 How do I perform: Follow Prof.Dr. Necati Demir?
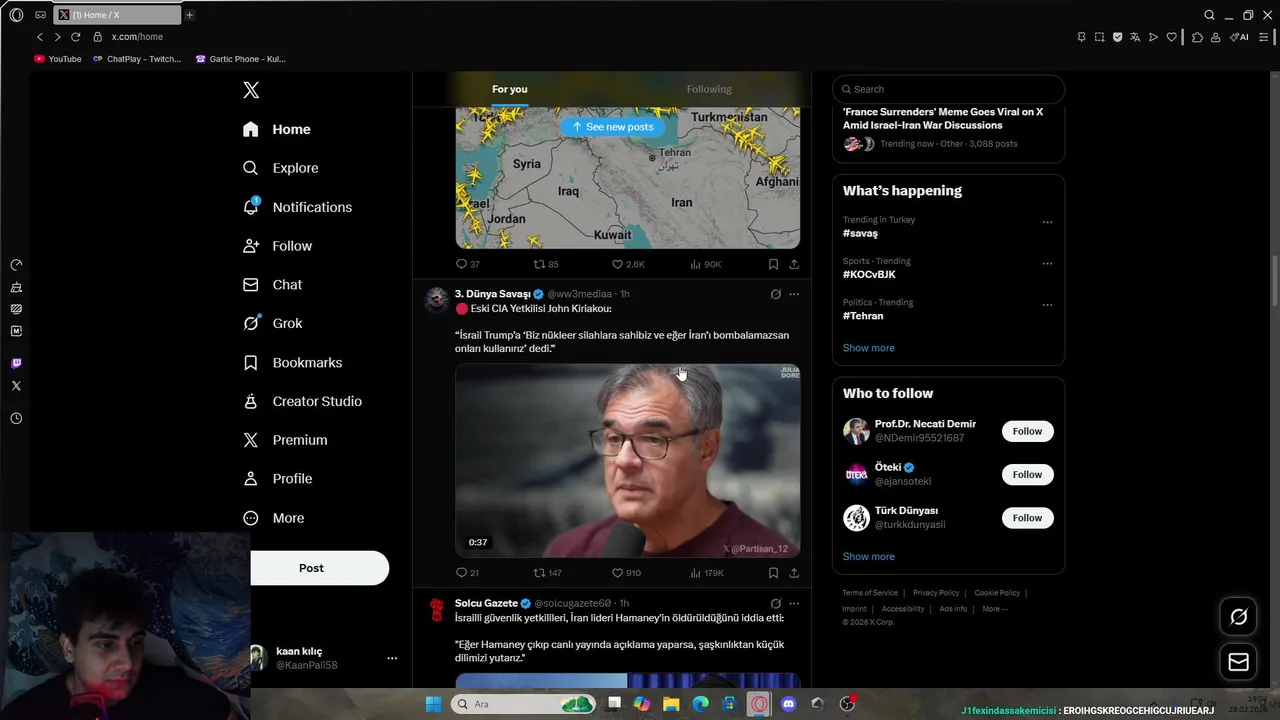pyautogui.click(x=1027, y=431)
